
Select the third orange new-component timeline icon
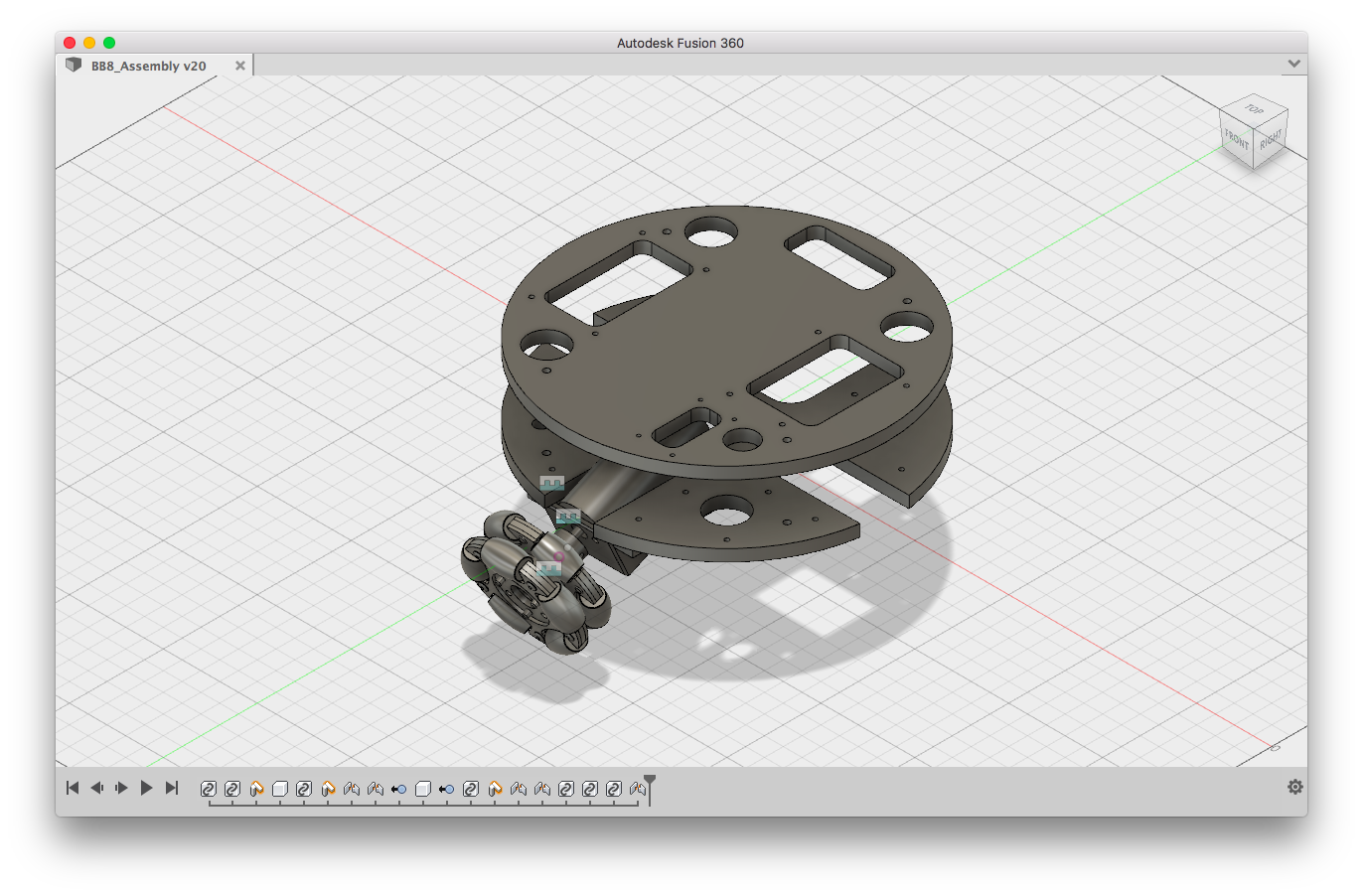tap(495, 789)
